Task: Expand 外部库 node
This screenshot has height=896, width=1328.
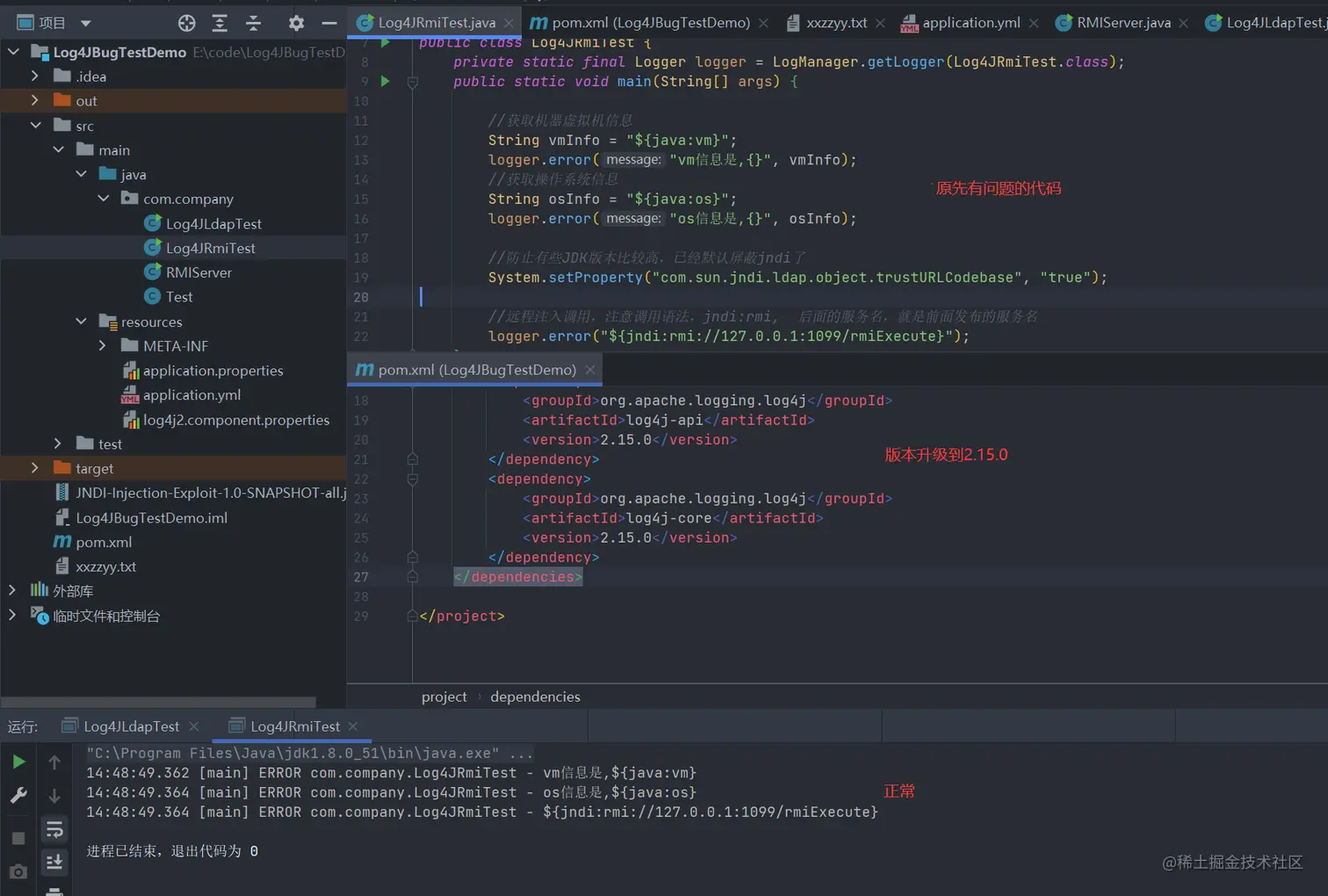Action: 12,590
